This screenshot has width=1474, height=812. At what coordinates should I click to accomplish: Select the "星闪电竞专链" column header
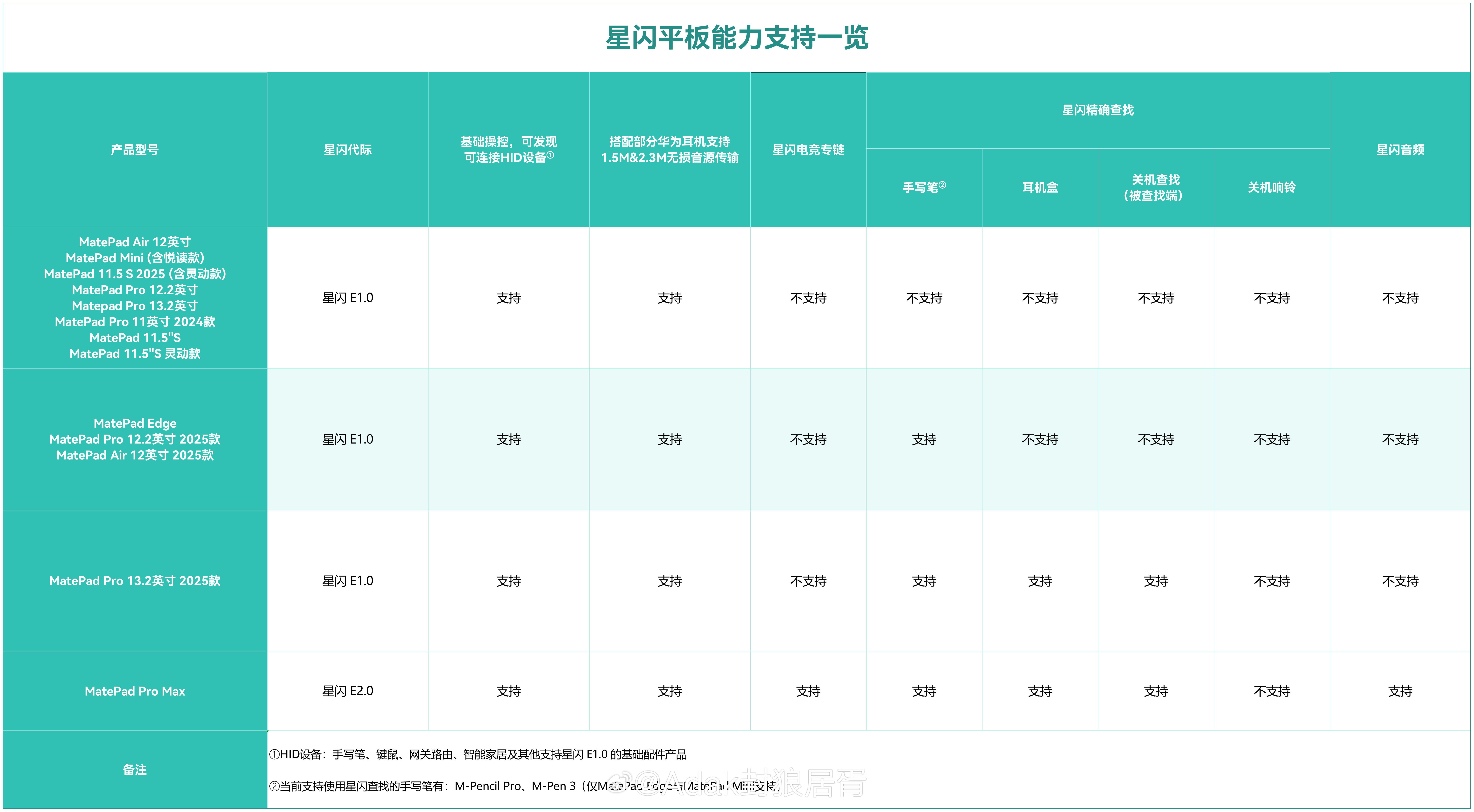808,150
